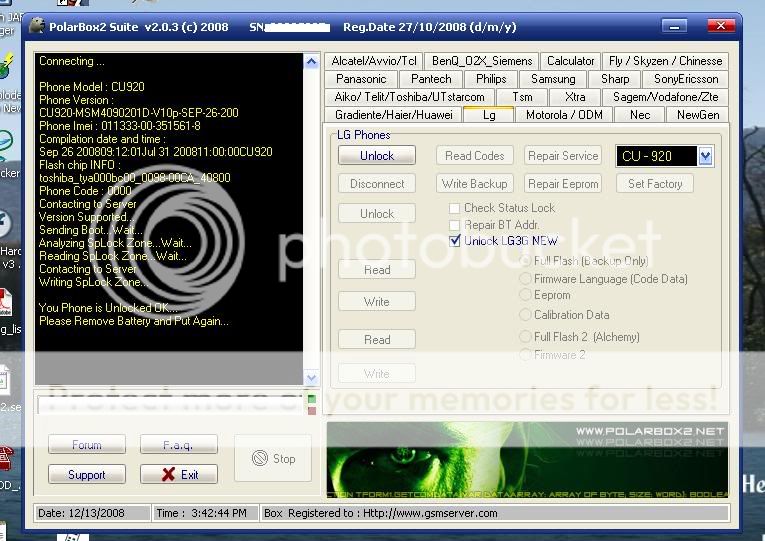Screen dimensions: 765x541
Task: Click the CU - 920 model field
Action: tap(656, 156)
